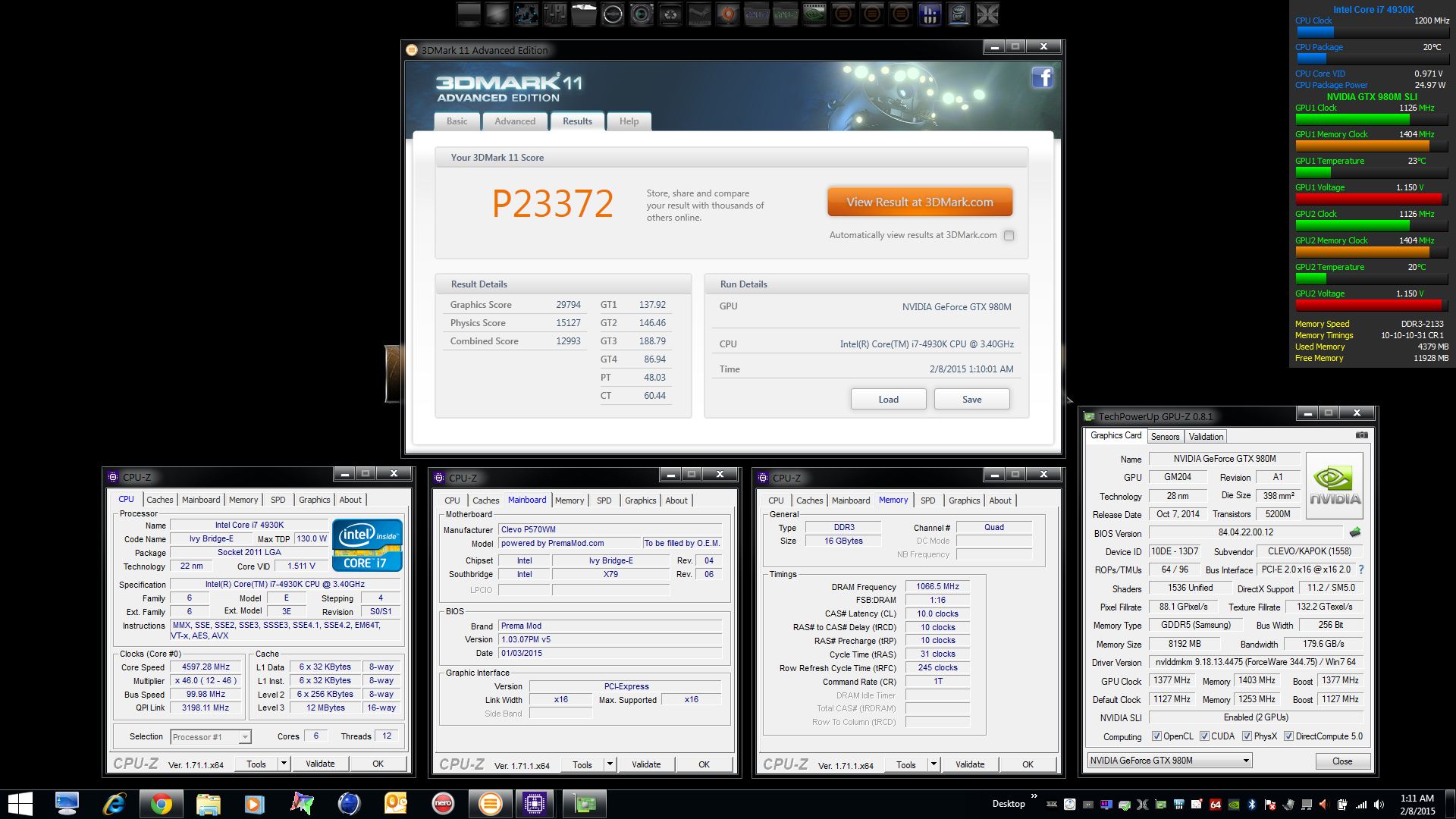Click OK in the CPU-Z Mainboard window
Image resolution: width=1456 pixels, height=819 pixels.
point(704,764)
